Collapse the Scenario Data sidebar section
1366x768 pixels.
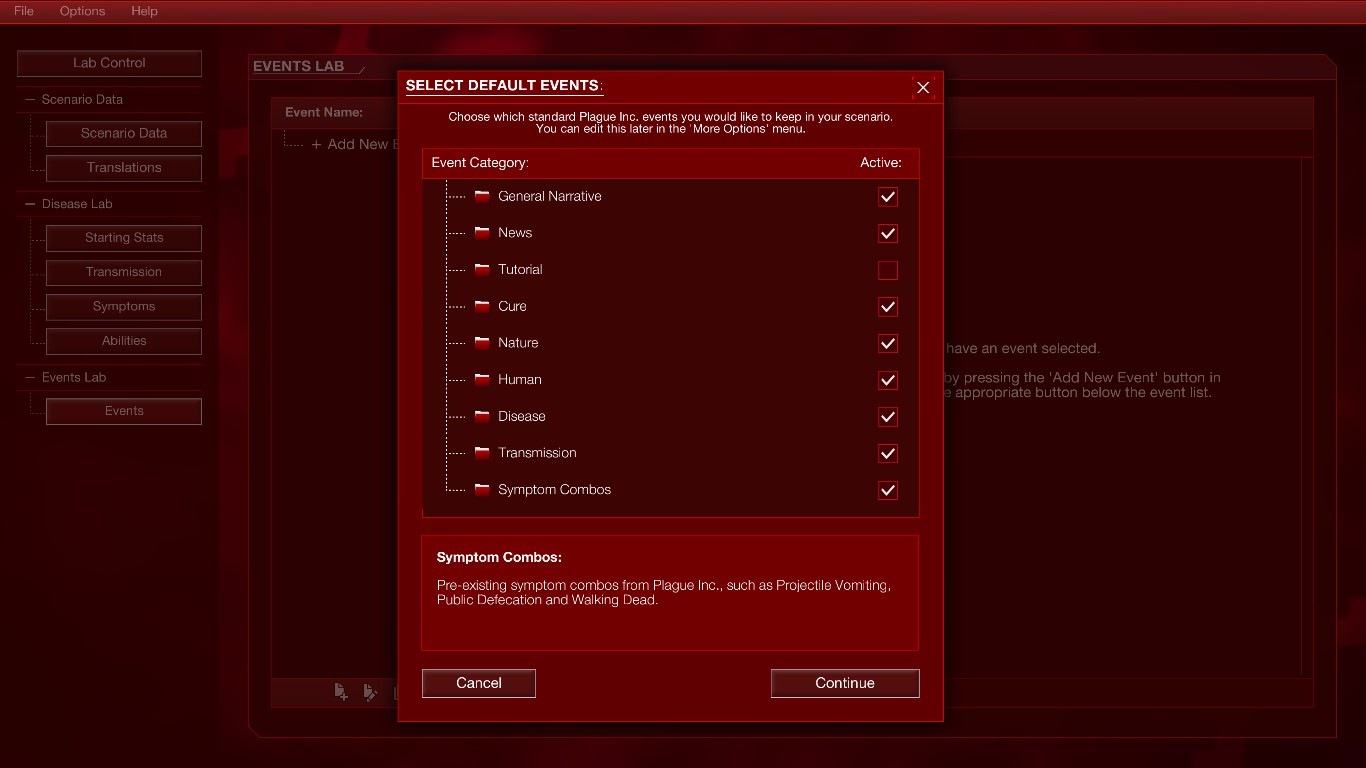(30, 100)
